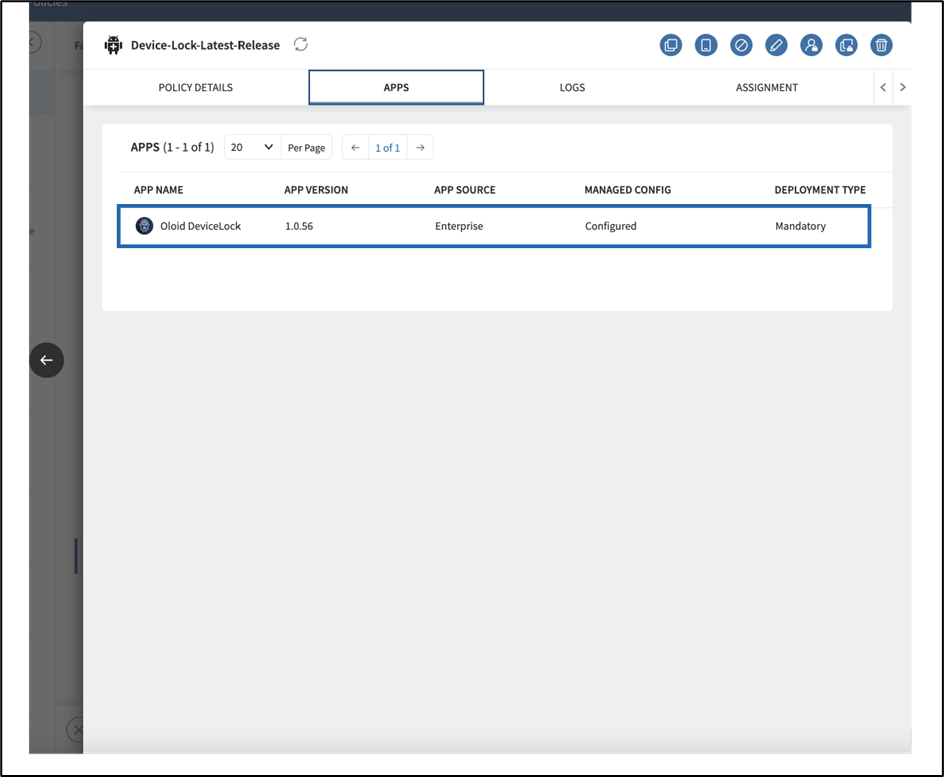Click the refresh icon beside Device-Lock-Latest-Release
Image resolution: width=944 pixels, height=777 pixels.
[x=300, y=45]
